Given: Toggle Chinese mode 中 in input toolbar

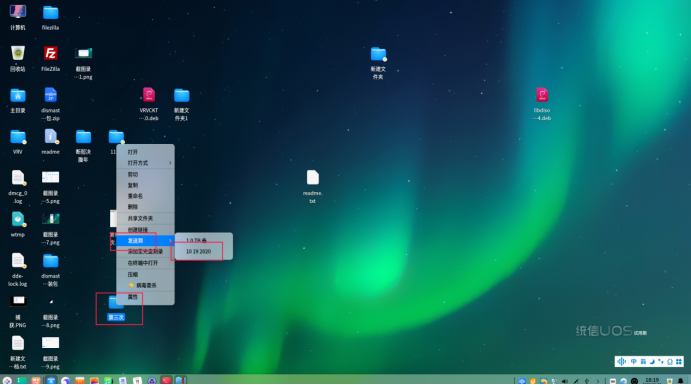Looking at the screenshot, I should click(633, 362).
